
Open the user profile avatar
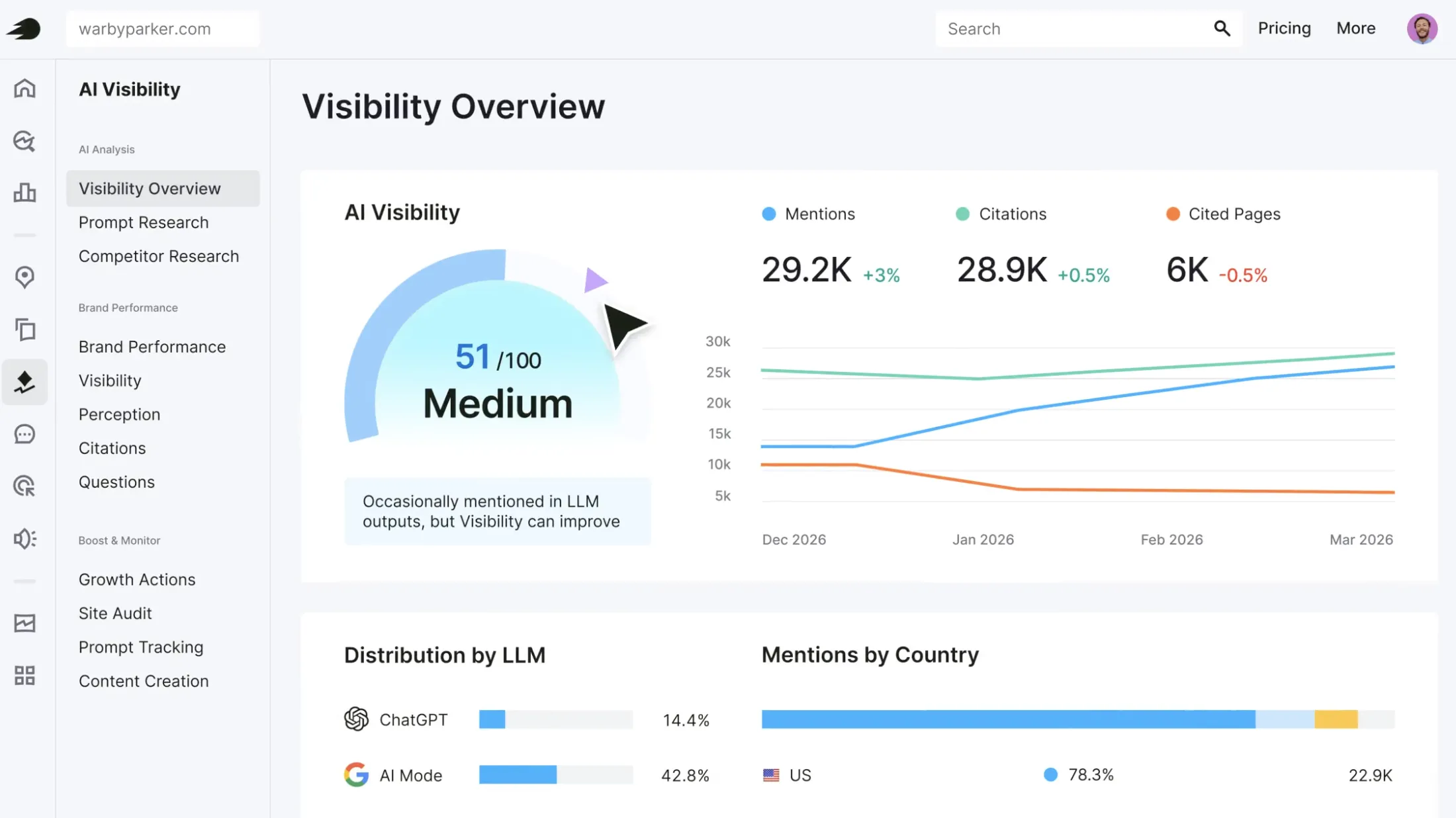pos(1422,28)
